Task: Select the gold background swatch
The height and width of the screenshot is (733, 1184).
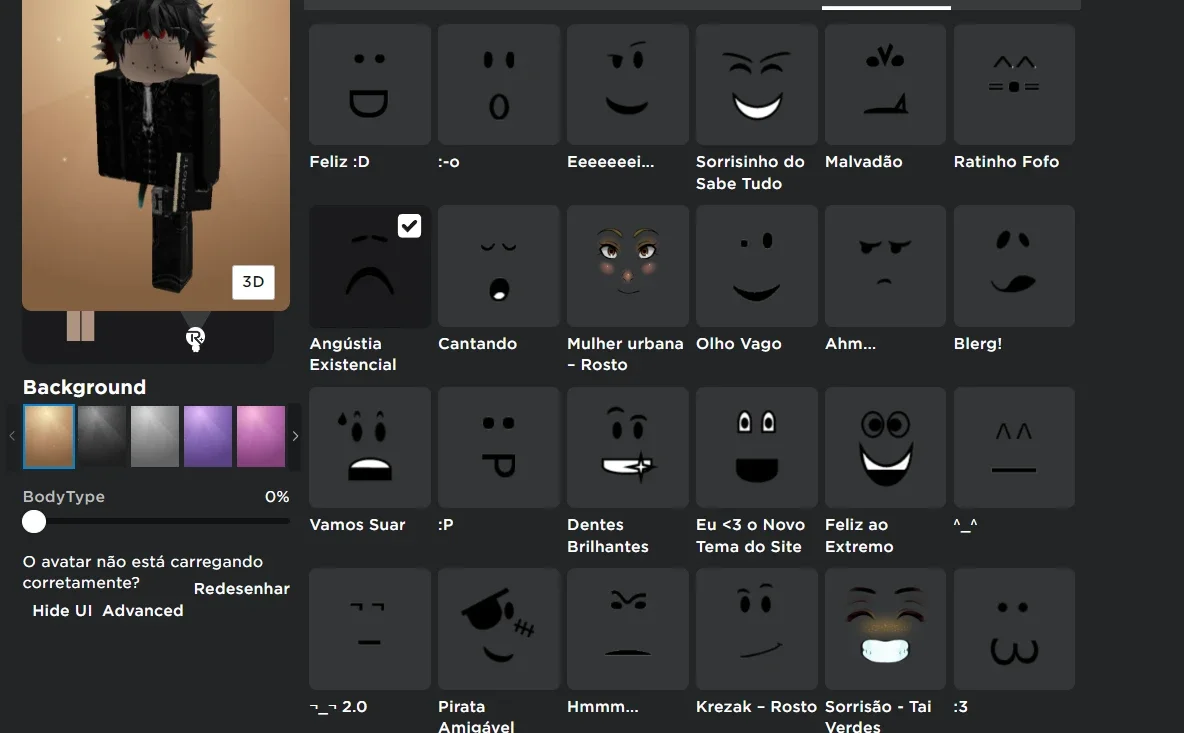Action: coord(49,436)
